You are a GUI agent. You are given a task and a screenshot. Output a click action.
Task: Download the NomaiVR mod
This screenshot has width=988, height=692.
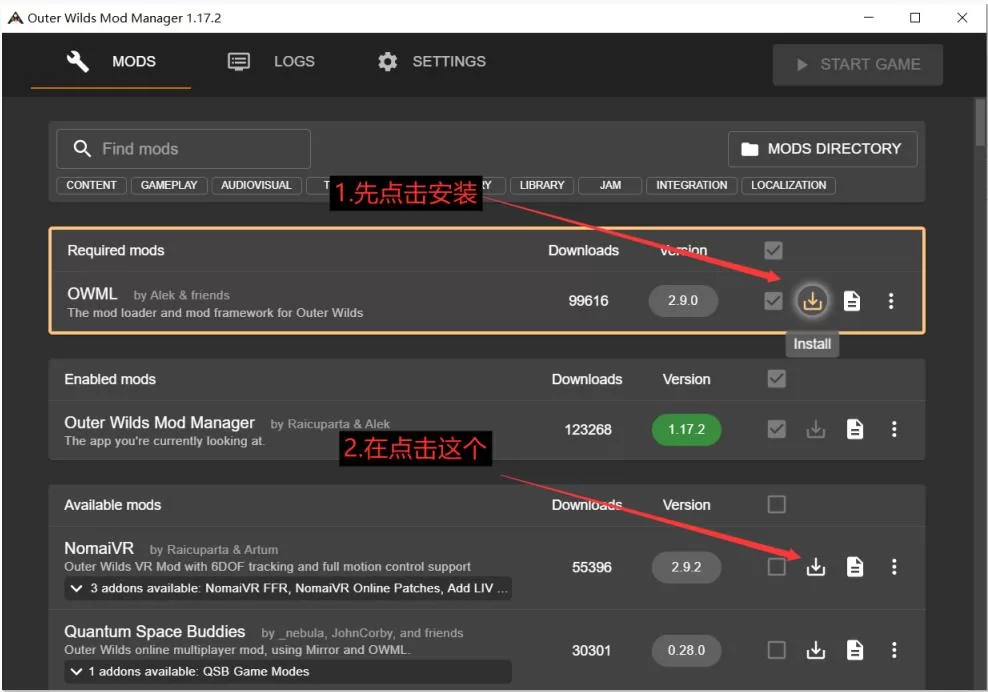(816, 567)
